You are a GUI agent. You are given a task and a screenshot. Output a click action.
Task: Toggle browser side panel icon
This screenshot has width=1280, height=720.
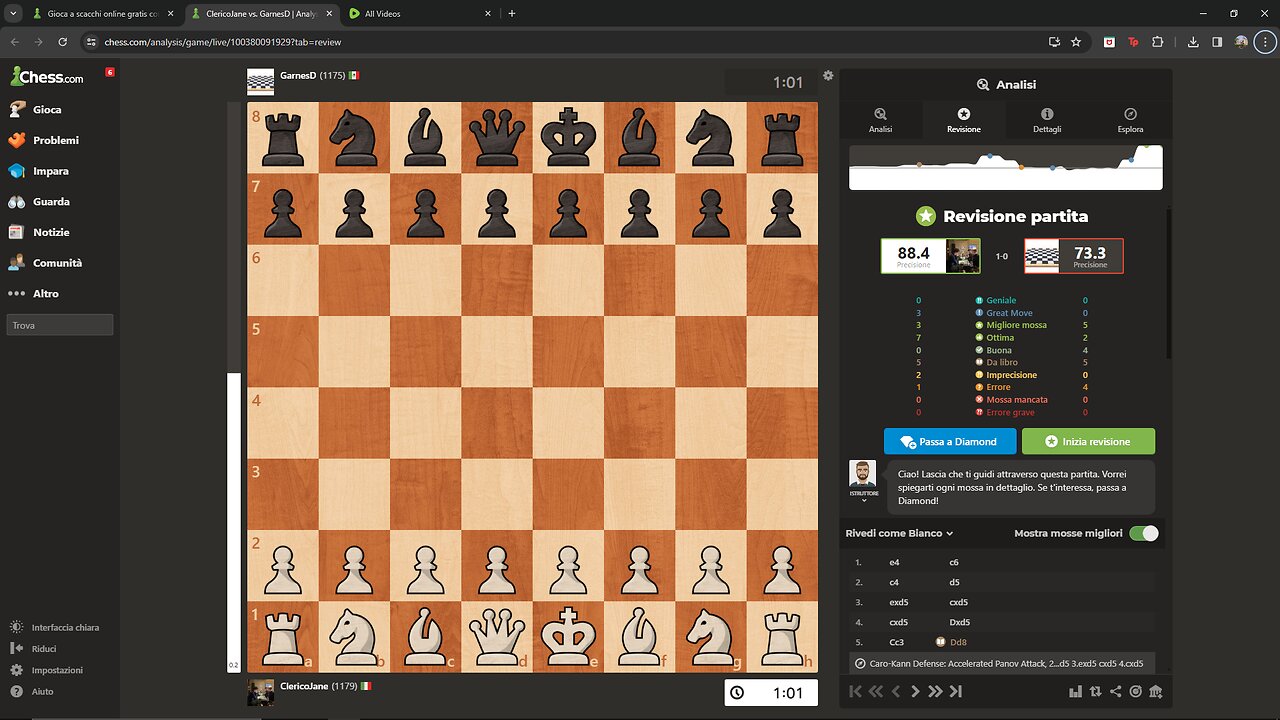(x=1217, y=42)
